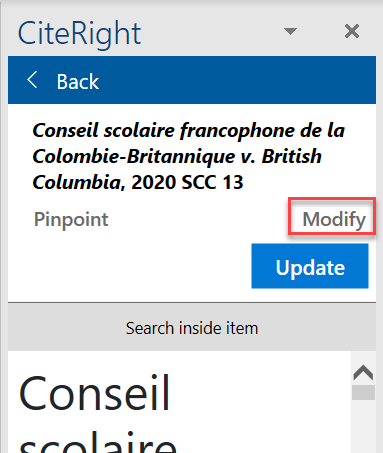Viewport: 383px width, 453px height.
Task: Open the CiteRight task pane options arrow
Action: [x=290, y=31]
